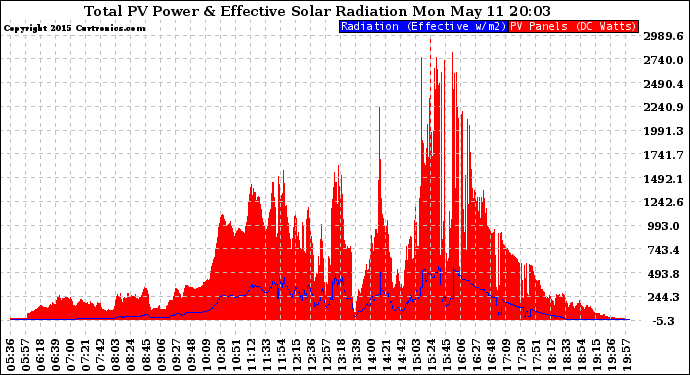690x375 pixels.
Task: Click the 13:39 time axis label
Action: coord(356,354)
